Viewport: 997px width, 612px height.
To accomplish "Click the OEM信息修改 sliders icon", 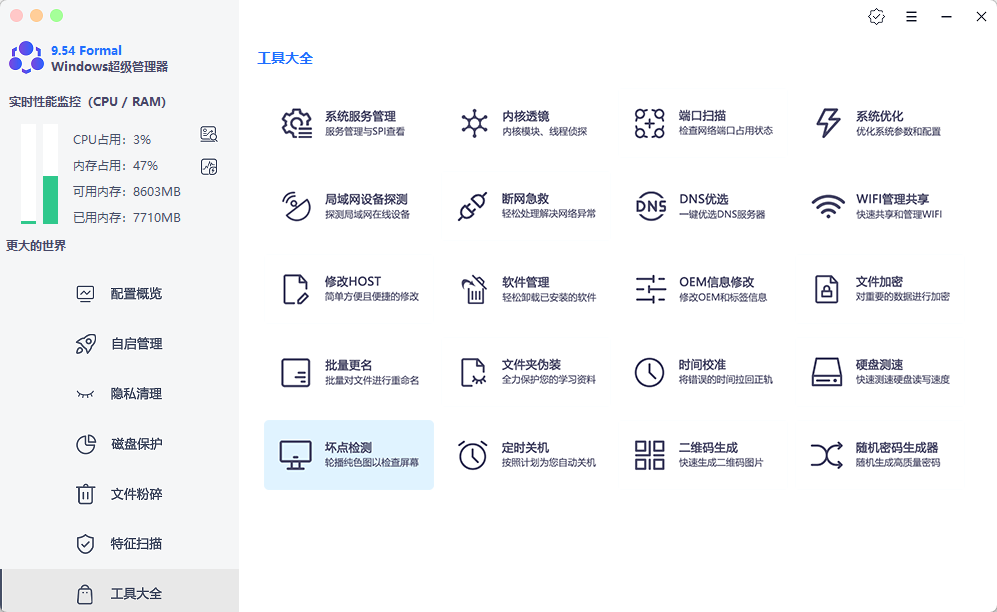I will 650,289.
